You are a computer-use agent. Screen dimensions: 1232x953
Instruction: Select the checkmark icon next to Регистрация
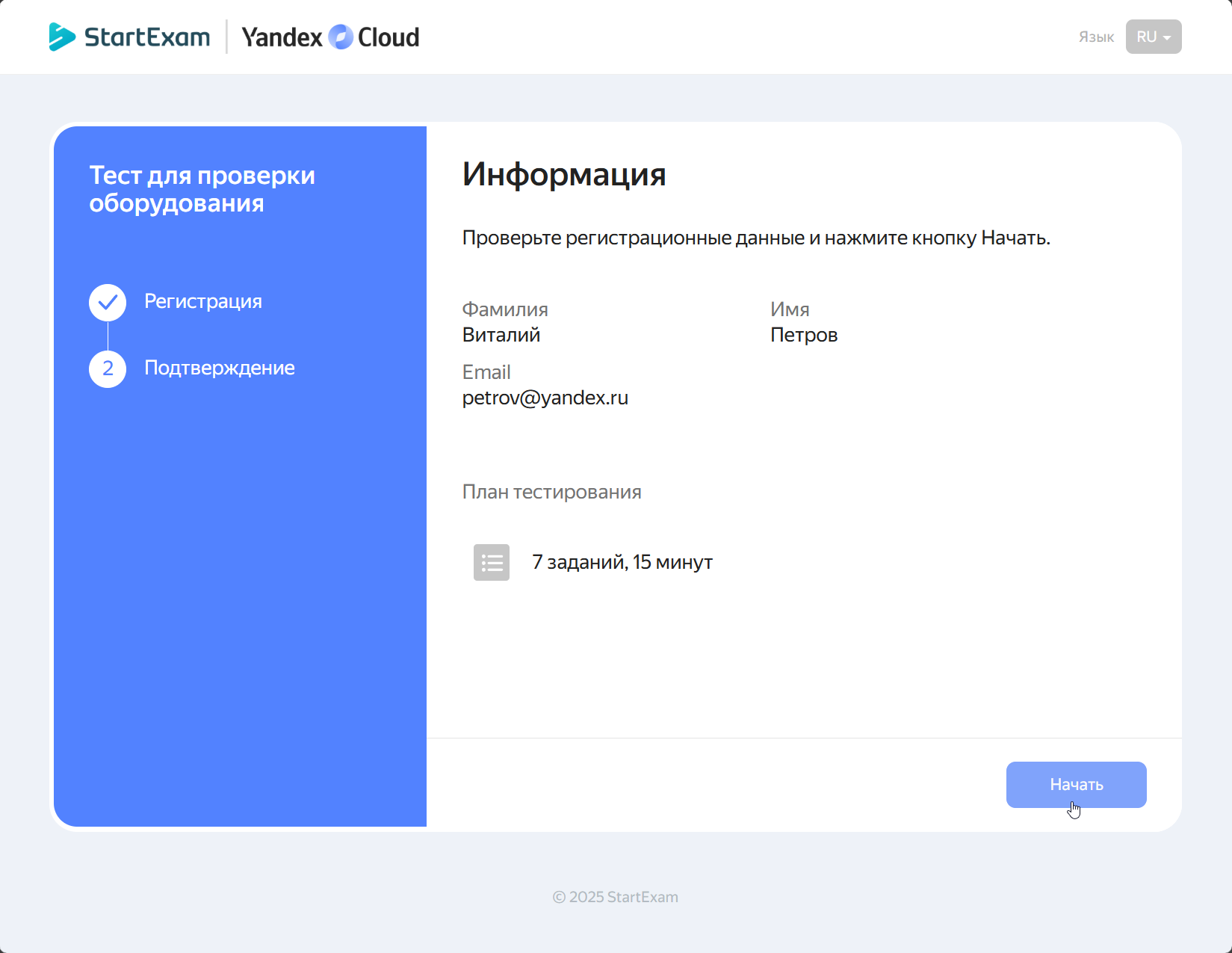click(x=107, y=302)
